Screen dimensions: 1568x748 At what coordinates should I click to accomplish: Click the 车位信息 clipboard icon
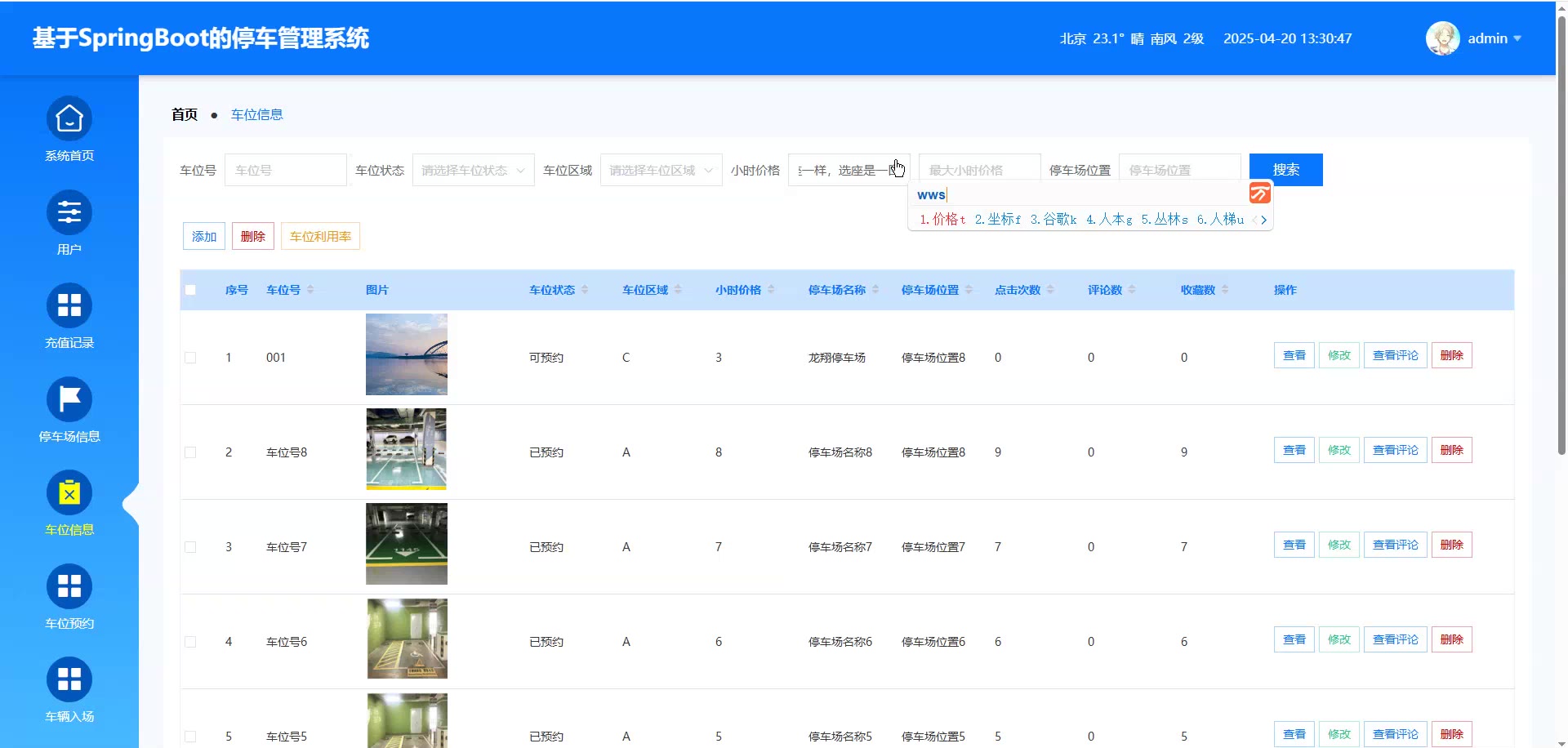click(69, 493)
